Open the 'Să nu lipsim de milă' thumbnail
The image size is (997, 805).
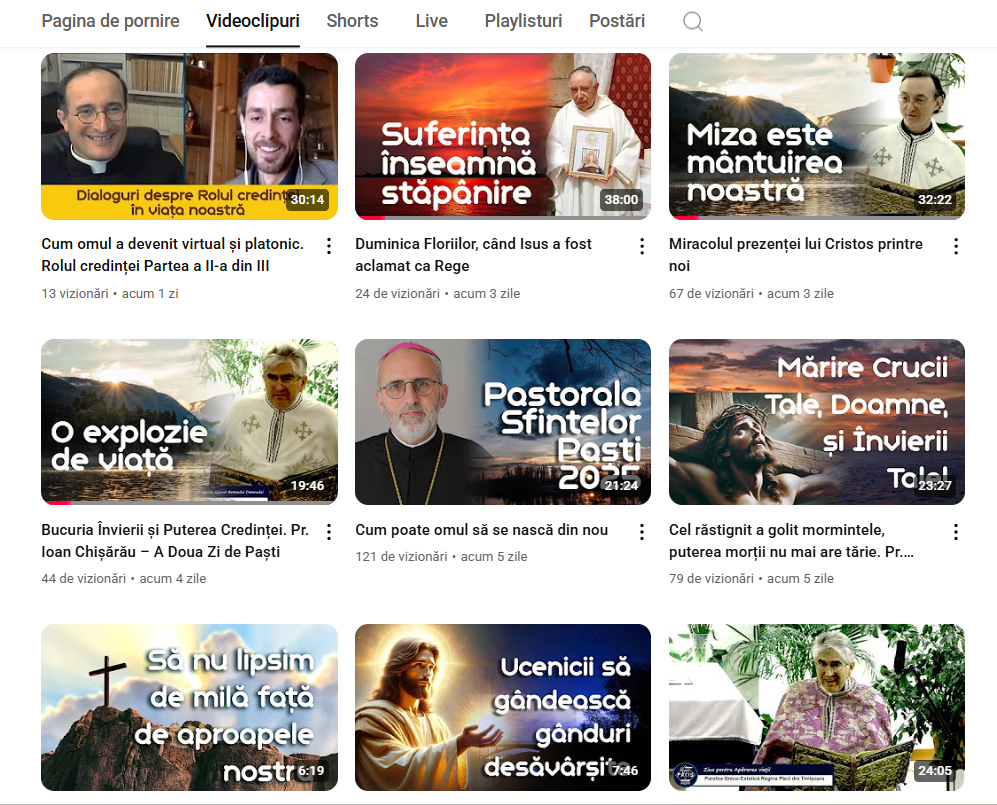pyautogui.click(x=189, y=707)
